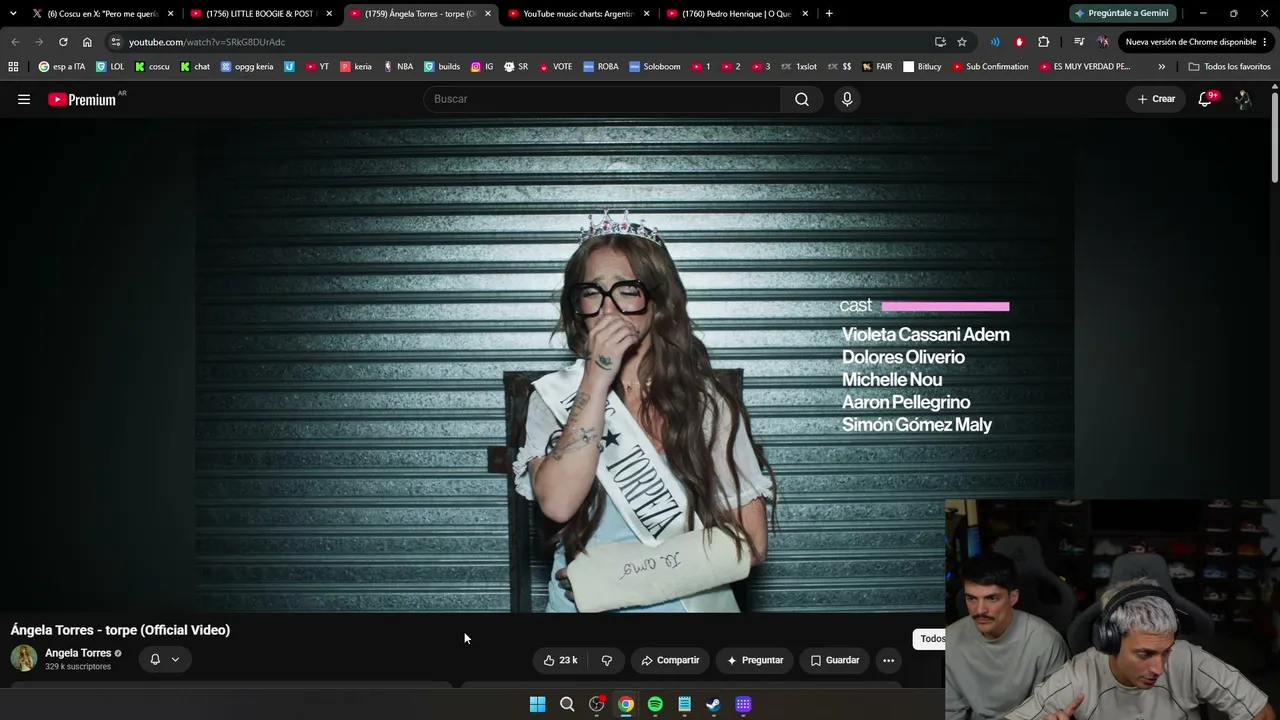
Task: Open the opgg keria bookmark
Action: (x=247, y=67)
